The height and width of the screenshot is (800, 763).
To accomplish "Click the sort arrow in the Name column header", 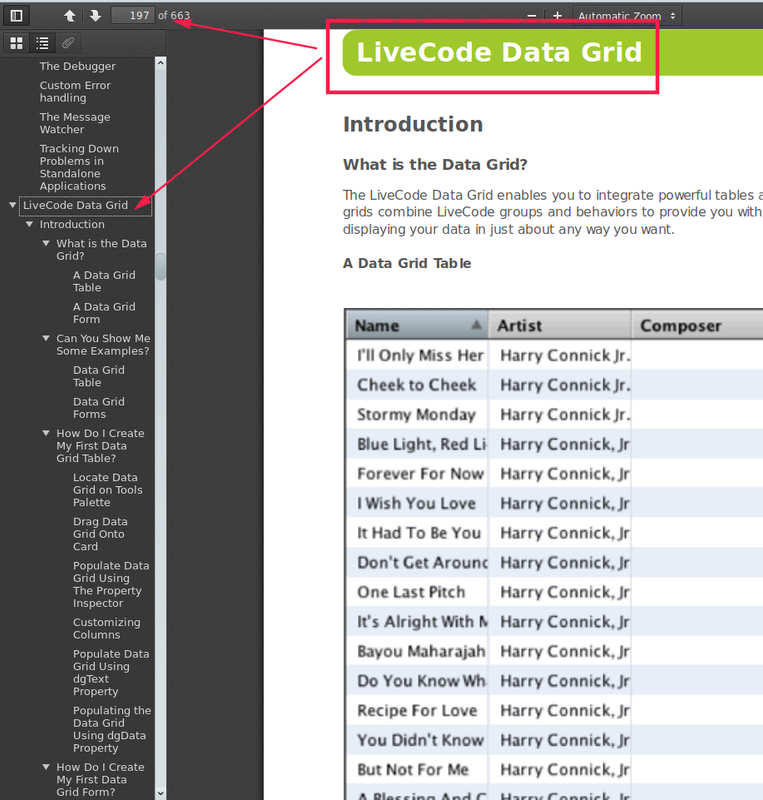I will click(x=476, y=324).
